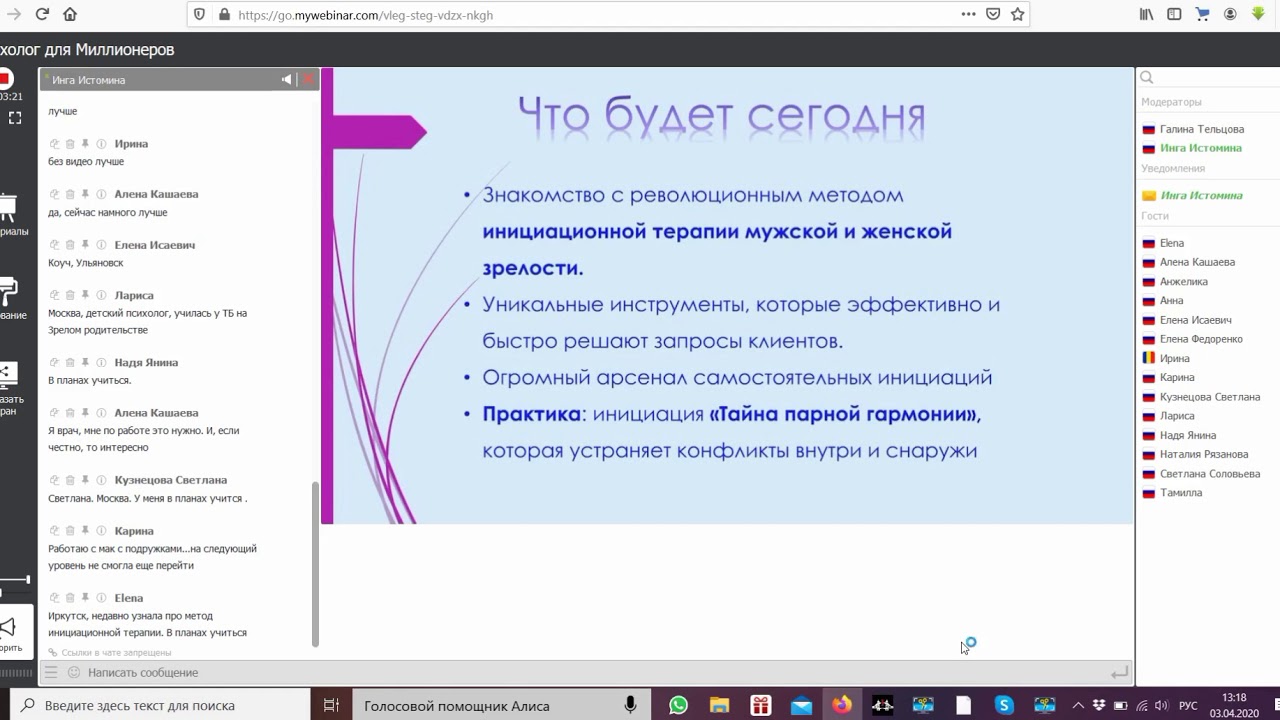Click search icon in participants panel
The image size is (1280, 720).
(1147, 78)
